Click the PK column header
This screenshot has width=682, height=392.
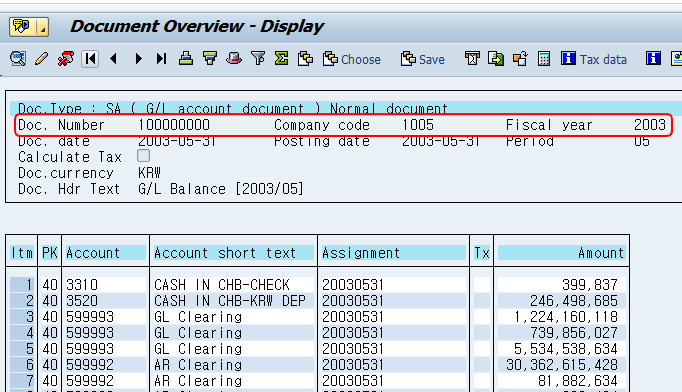[x=50, y=253]
